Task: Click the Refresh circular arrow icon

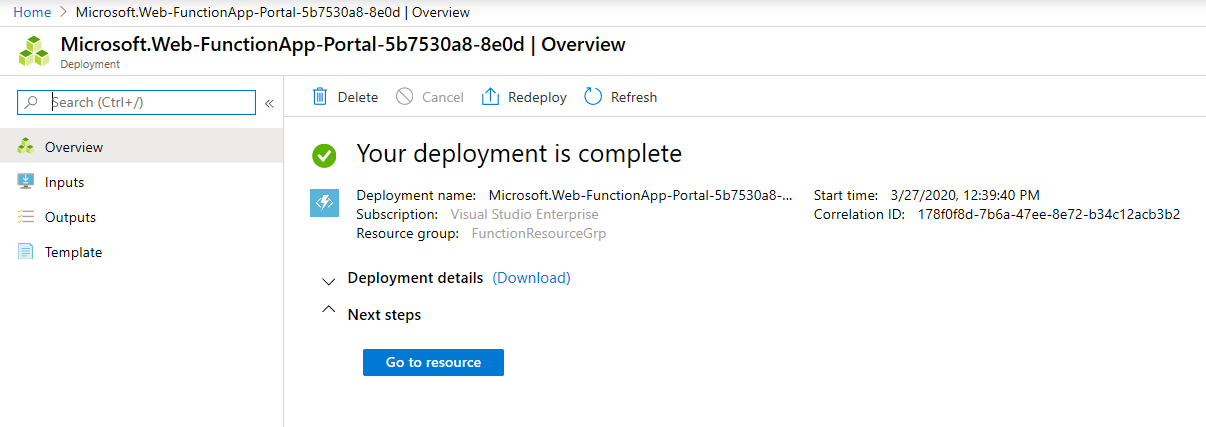Action: [x=593, y=97]
